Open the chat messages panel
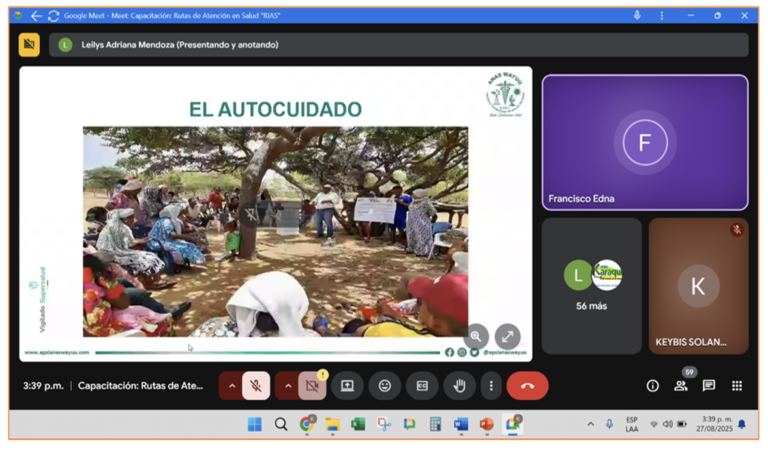 click(708, 386)
